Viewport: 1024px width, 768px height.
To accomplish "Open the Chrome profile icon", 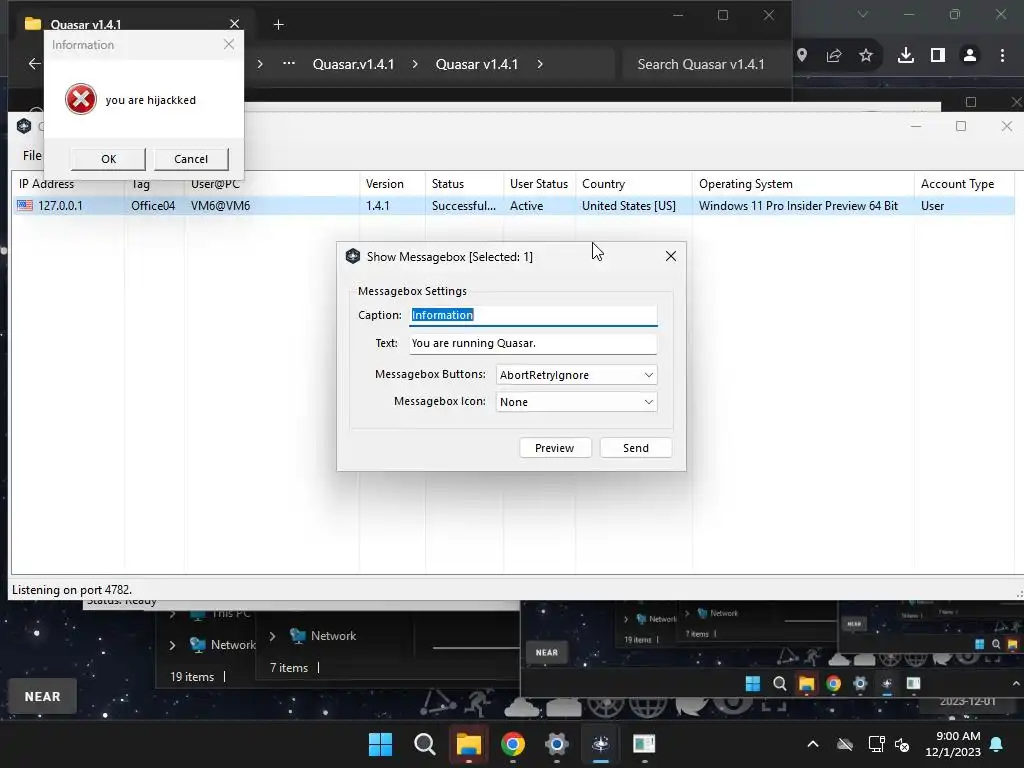I will pyautogui.click(x=970, y=56).
